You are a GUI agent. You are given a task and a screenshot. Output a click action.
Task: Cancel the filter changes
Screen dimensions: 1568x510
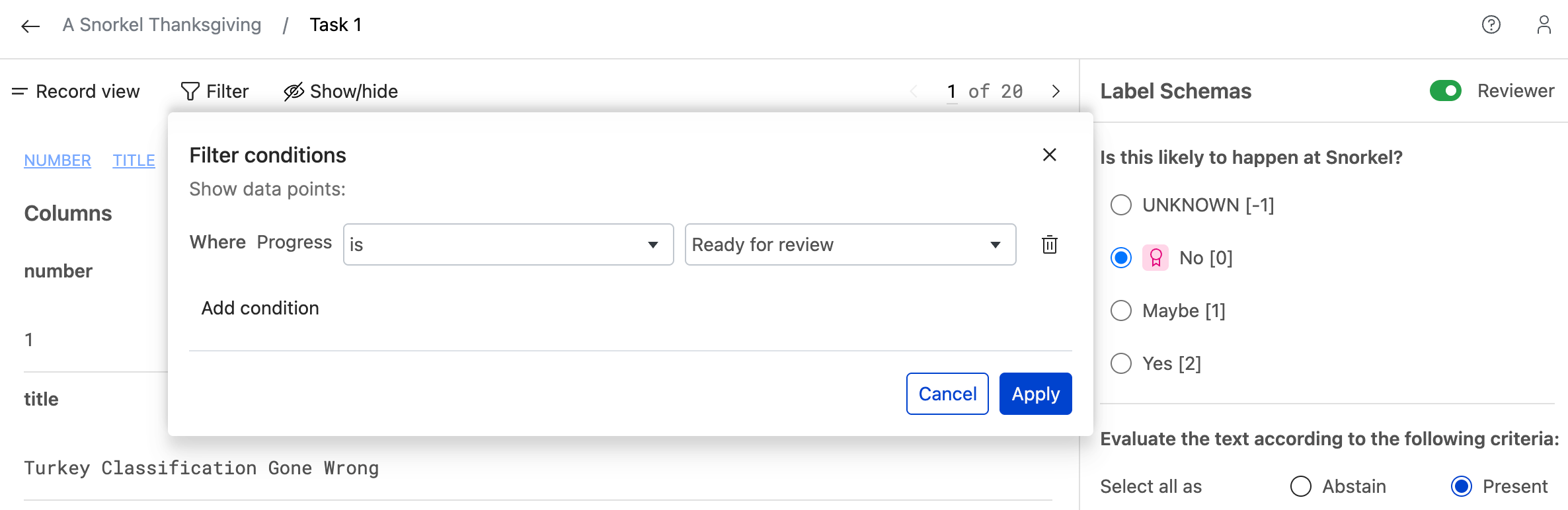point(947,393)
